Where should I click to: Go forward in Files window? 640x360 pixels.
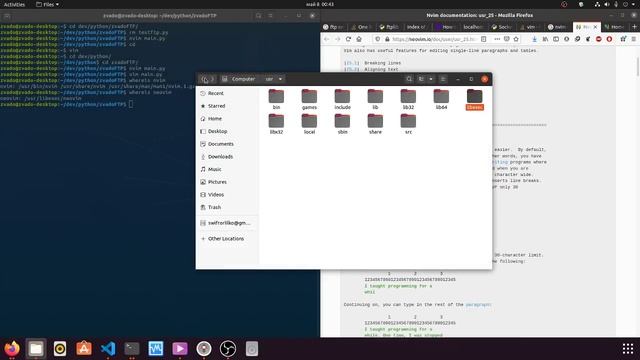[x=213, y=79]
